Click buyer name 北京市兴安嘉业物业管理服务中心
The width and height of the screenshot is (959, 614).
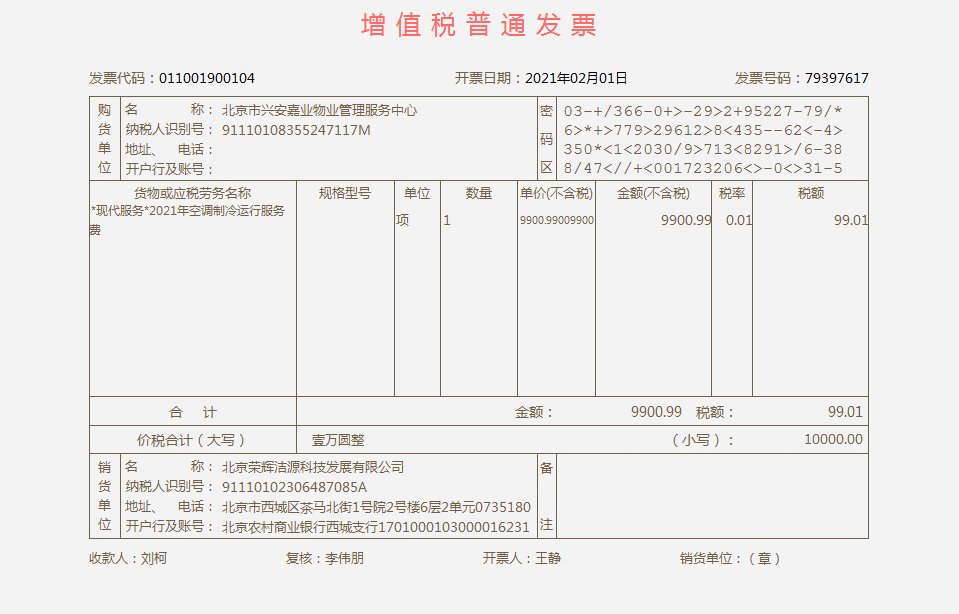pyautogui.click(x=319, y=110)
